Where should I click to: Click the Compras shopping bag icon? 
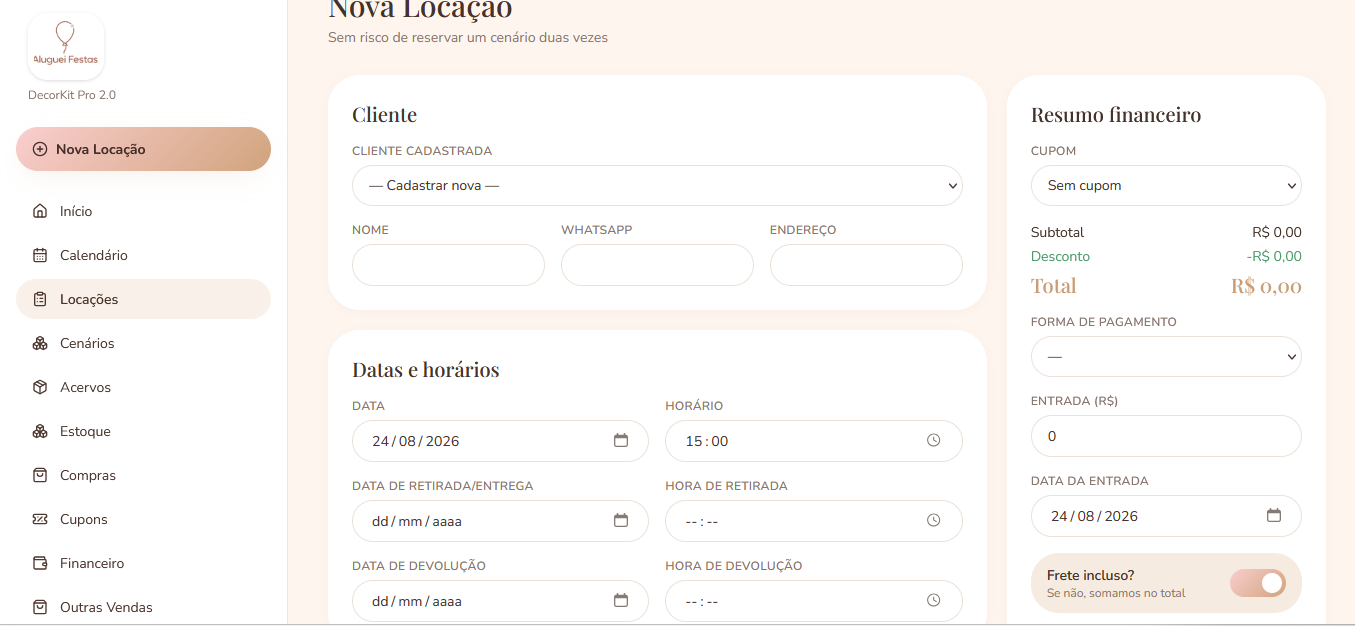point(40,475)
